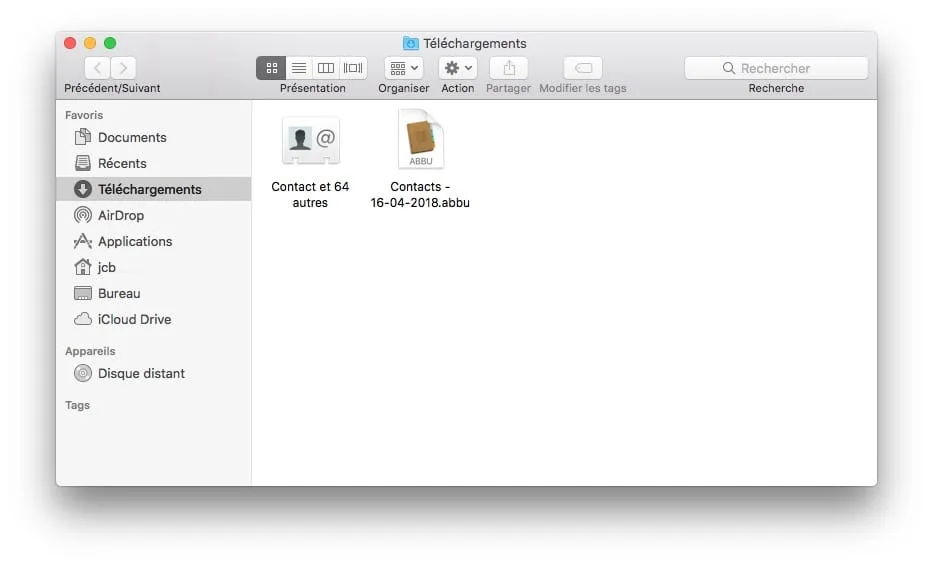Click the Modifier les tags button
This screenshot has height=566, width=933.
point(583,68)
